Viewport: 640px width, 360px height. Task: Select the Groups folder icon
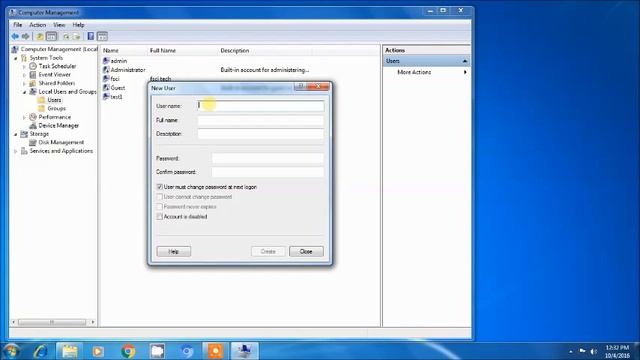click(41, 109)
